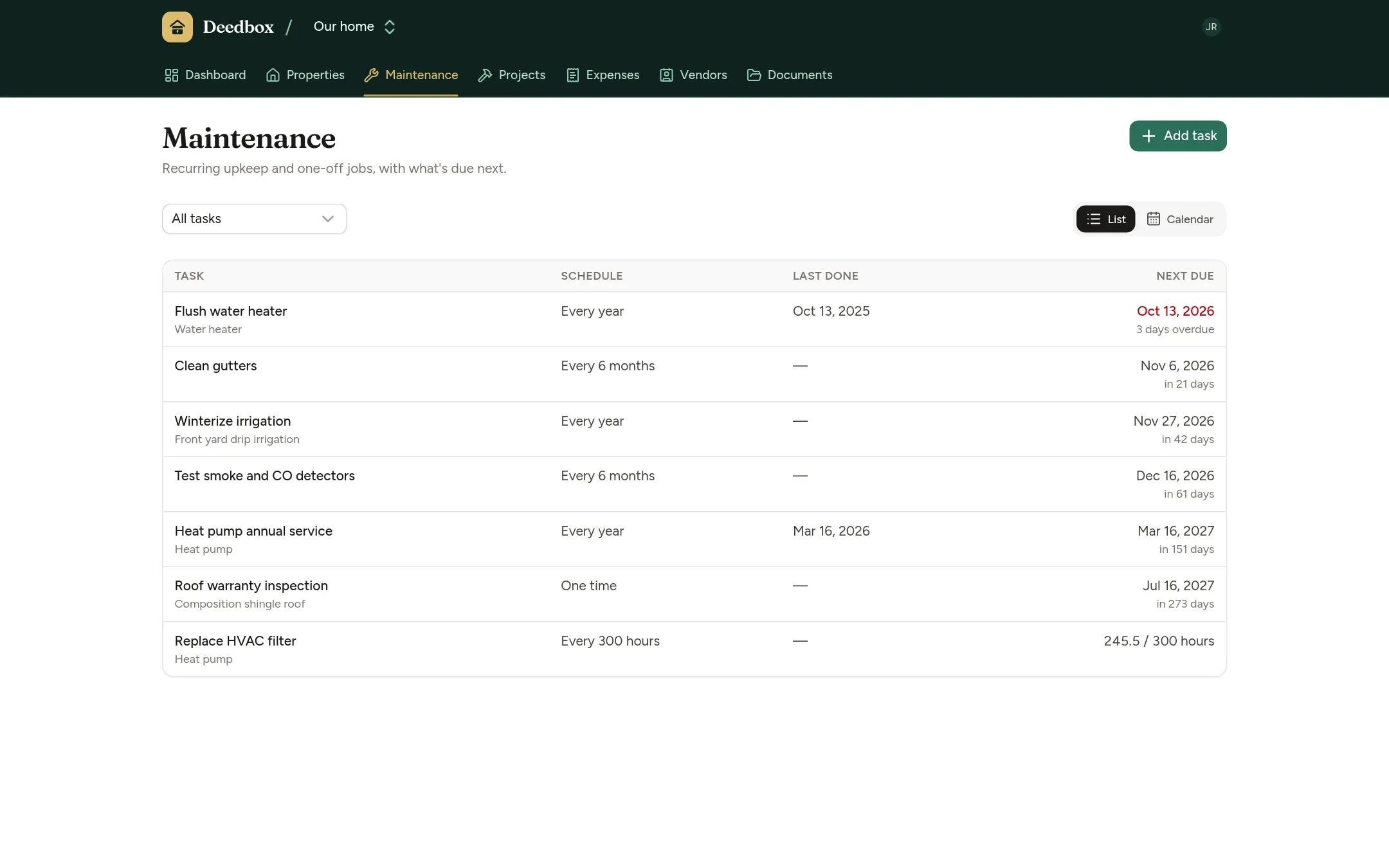Click the Properties house icon
Viewport: 1389px width, 868px height.
point(273,75)
